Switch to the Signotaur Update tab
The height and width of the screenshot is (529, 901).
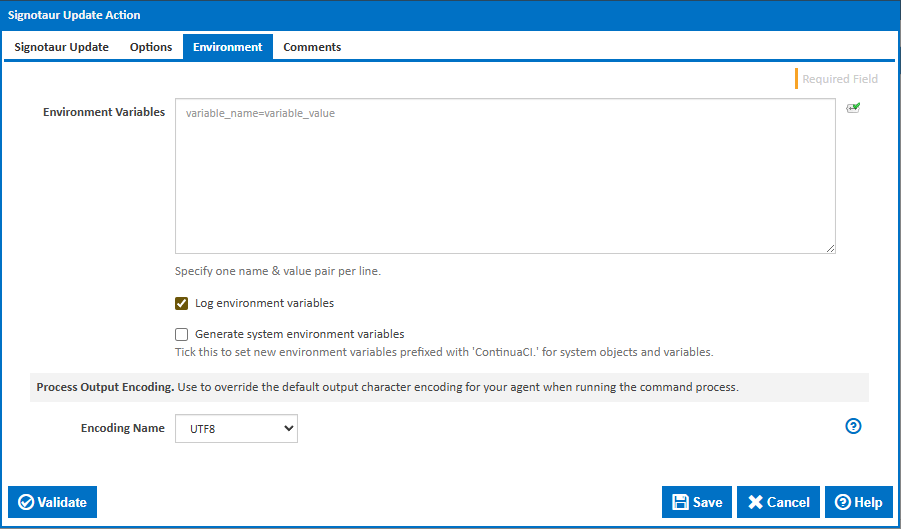[x=62, y=47]
